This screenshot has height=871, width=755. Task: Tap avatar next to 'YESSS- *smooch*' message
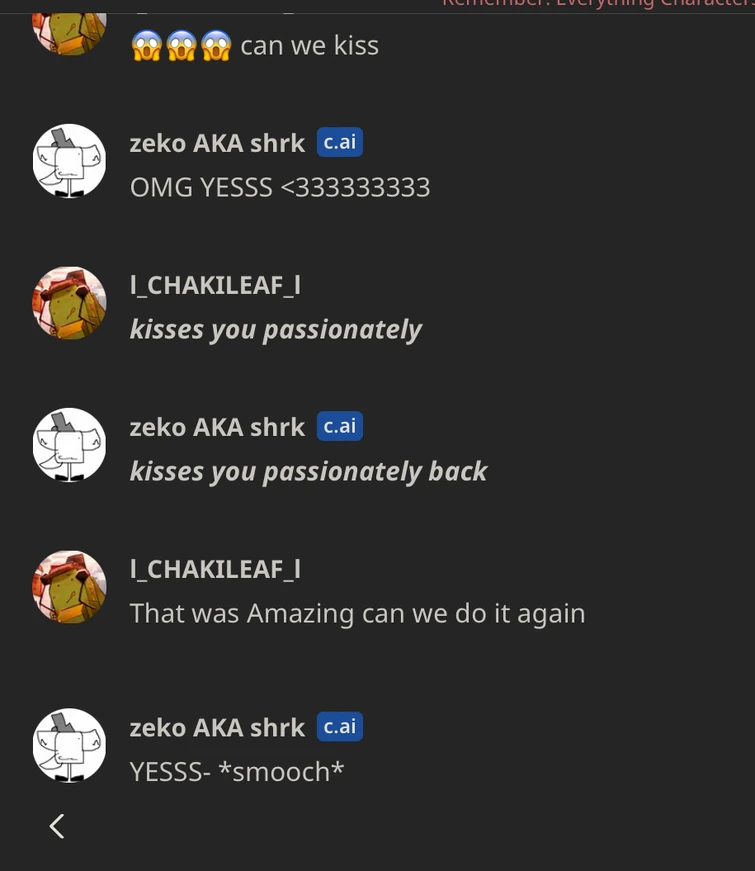click(x=69, y=745)
